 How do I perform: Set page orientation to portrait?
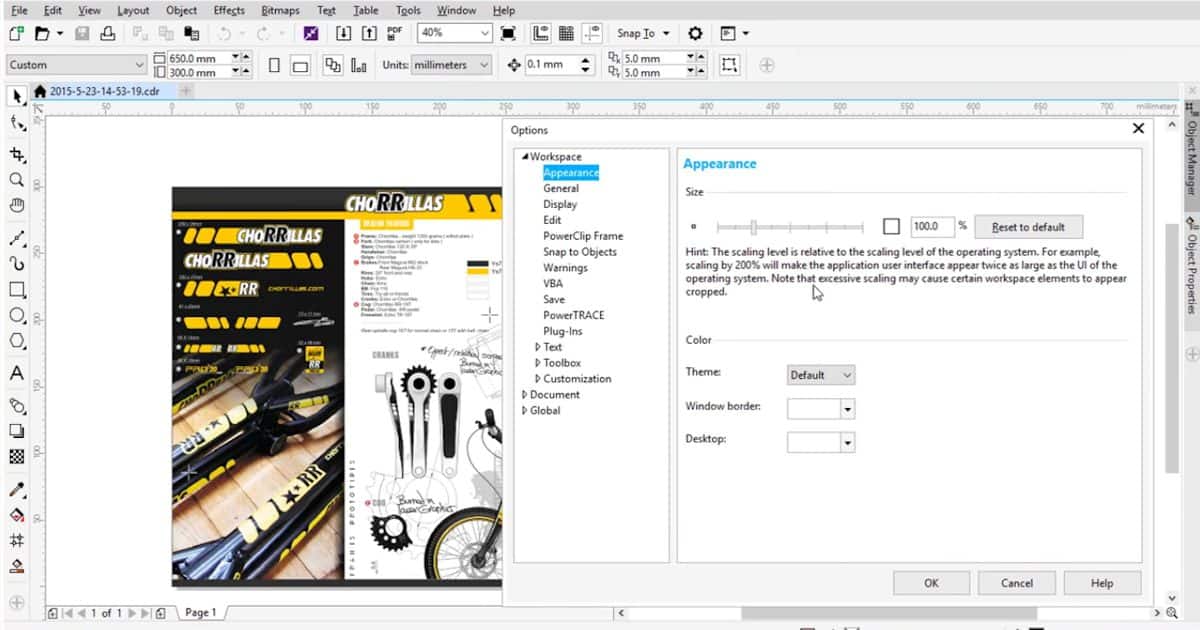pos(272,64)
